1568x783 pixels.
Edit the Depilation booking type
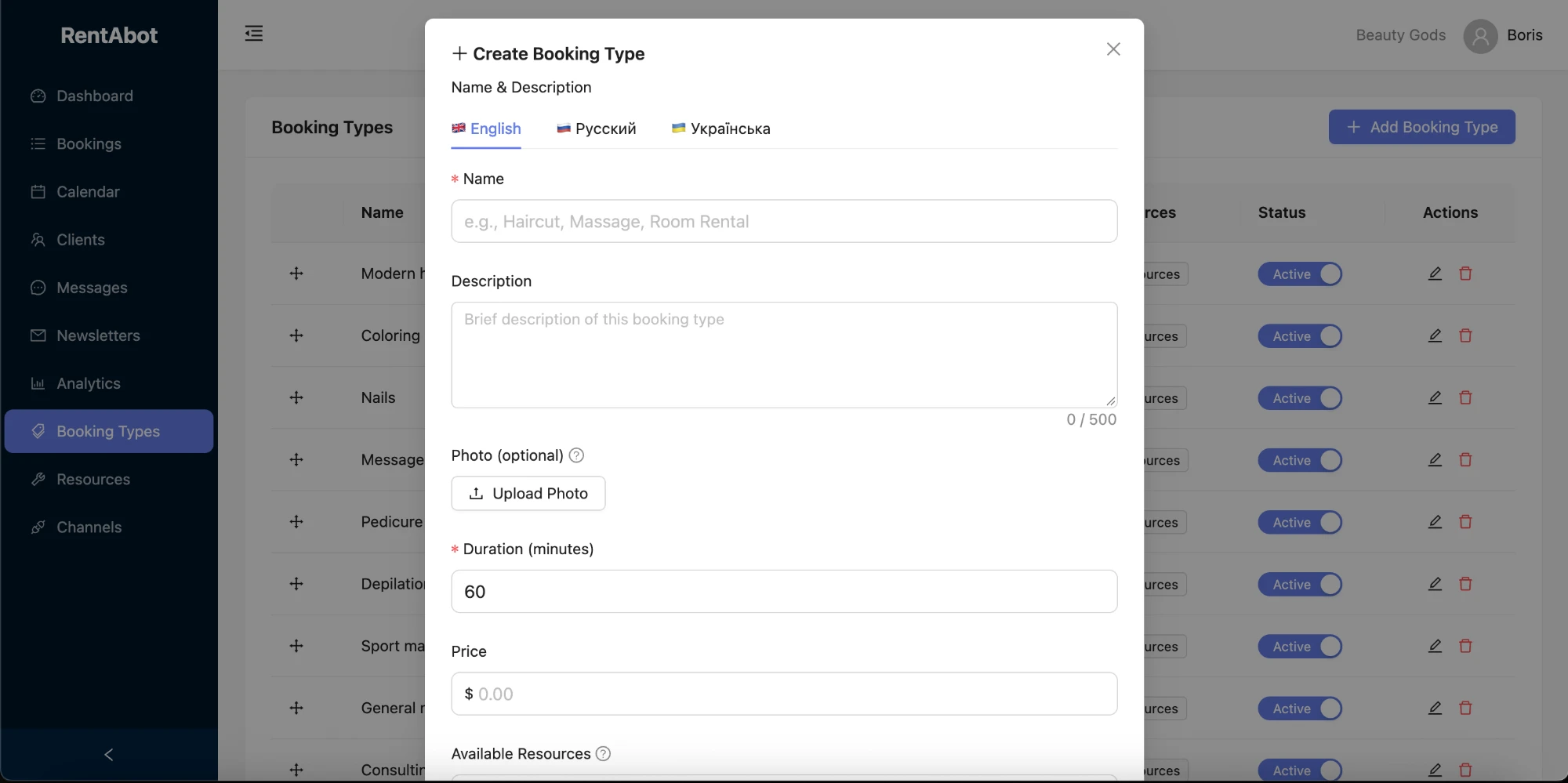pos(1435,584)
